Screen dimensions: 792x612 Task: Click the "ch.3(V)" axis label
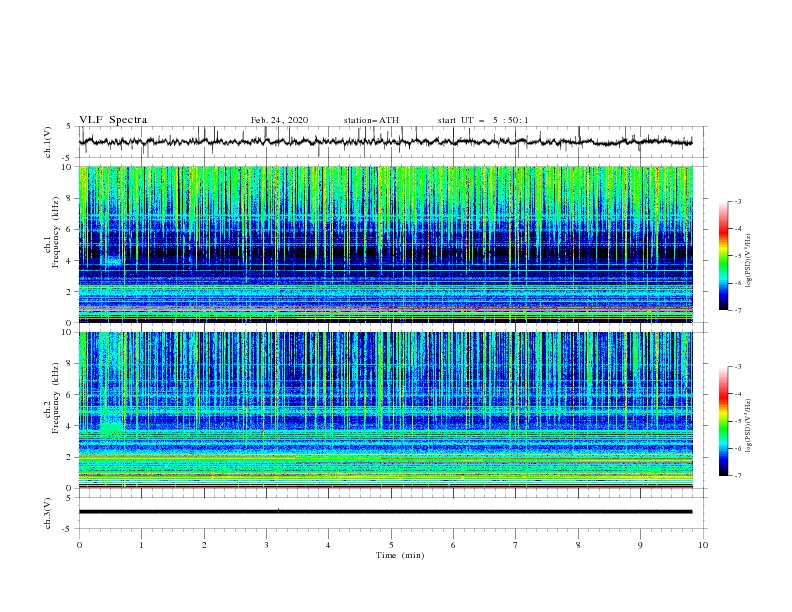click(48, 513)
